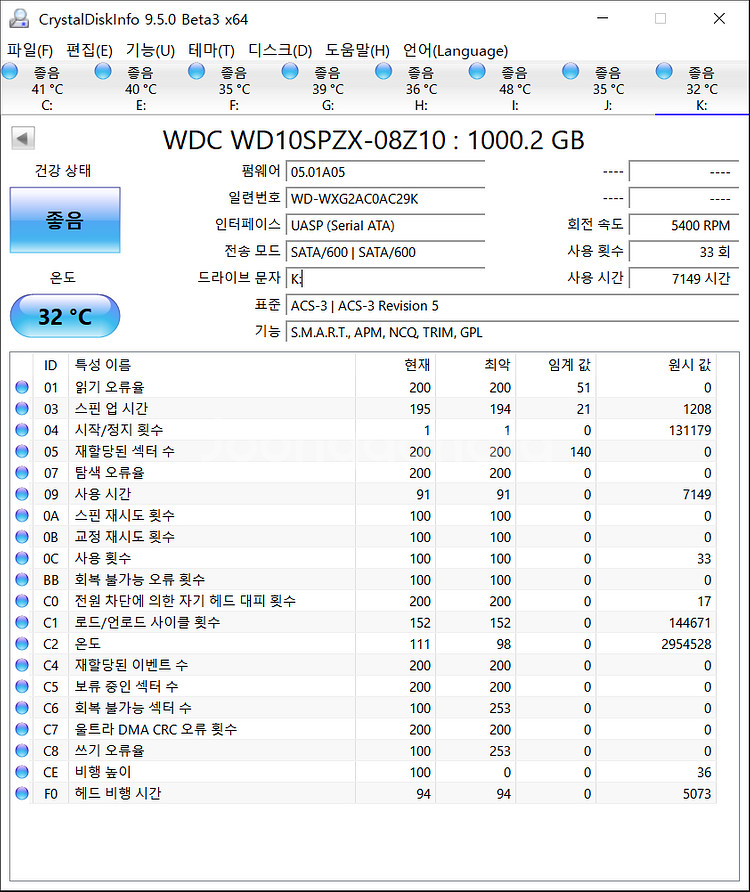Click status dot for 07 탐색 오류율
The height and width of the screenshot is (892, 750).
coord(22,472)
